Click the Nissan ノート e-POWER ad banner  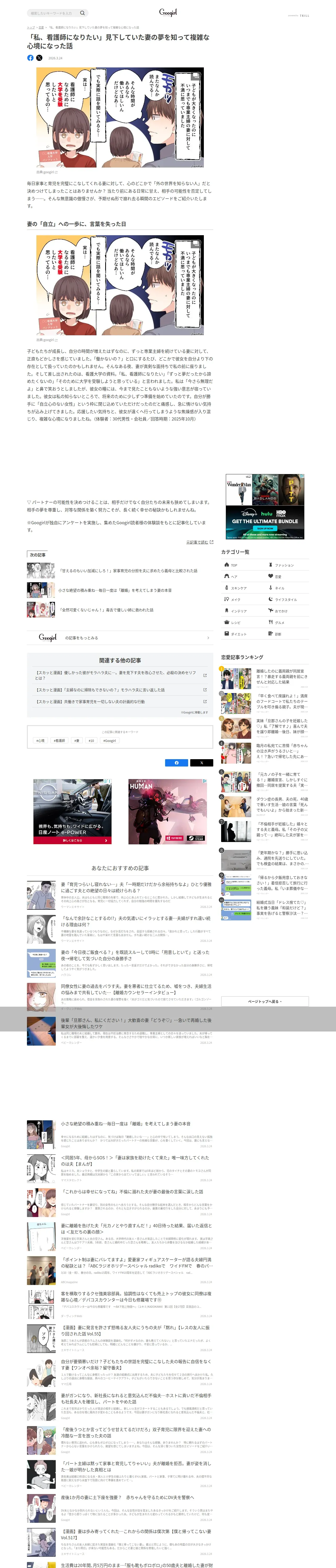[72, 811]
